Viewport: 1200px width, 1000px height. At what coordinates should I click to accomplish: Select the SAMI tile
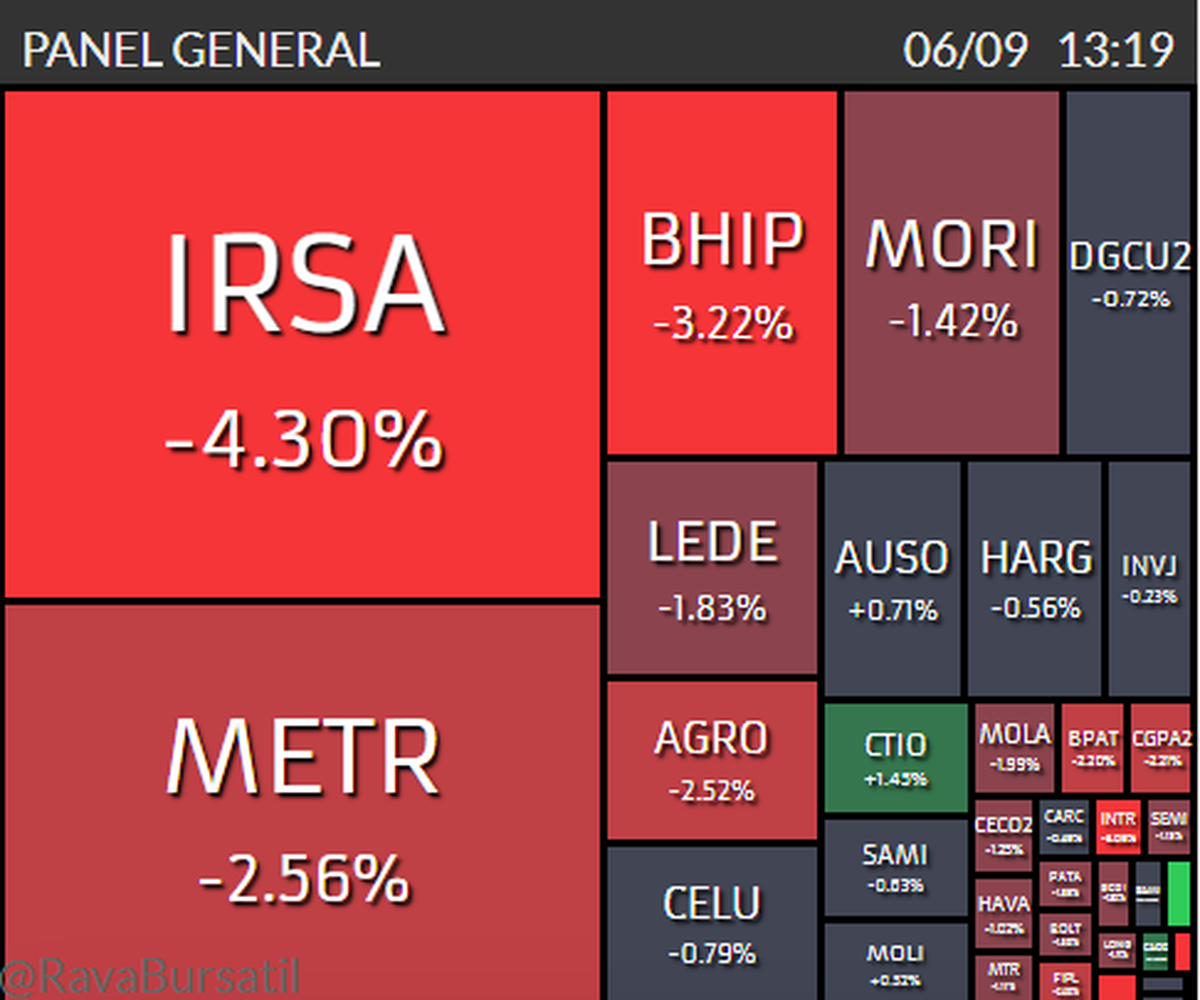click(895, 867)
